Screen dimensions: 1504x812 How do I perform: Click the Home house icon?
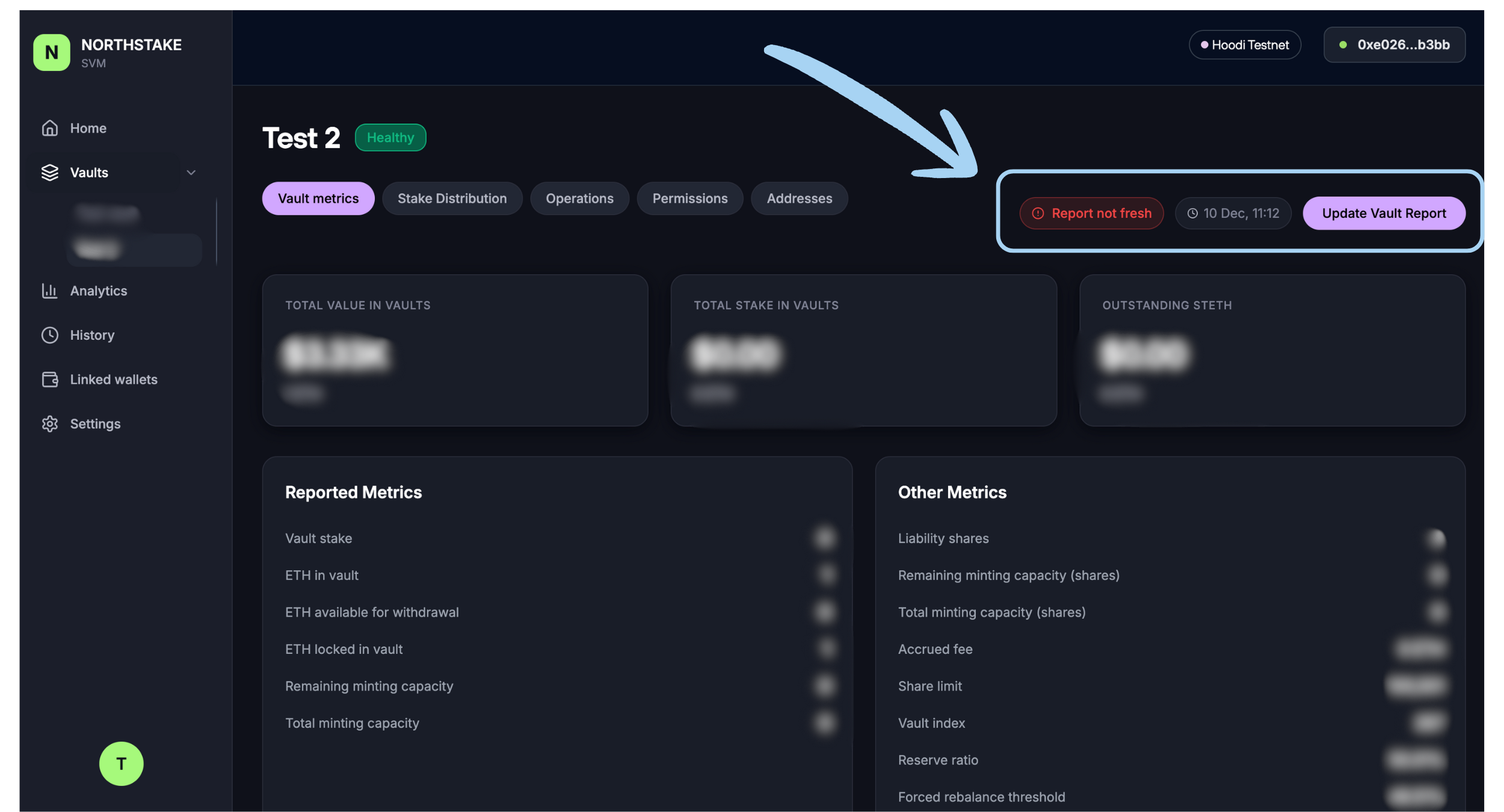(x=50, y=128)
